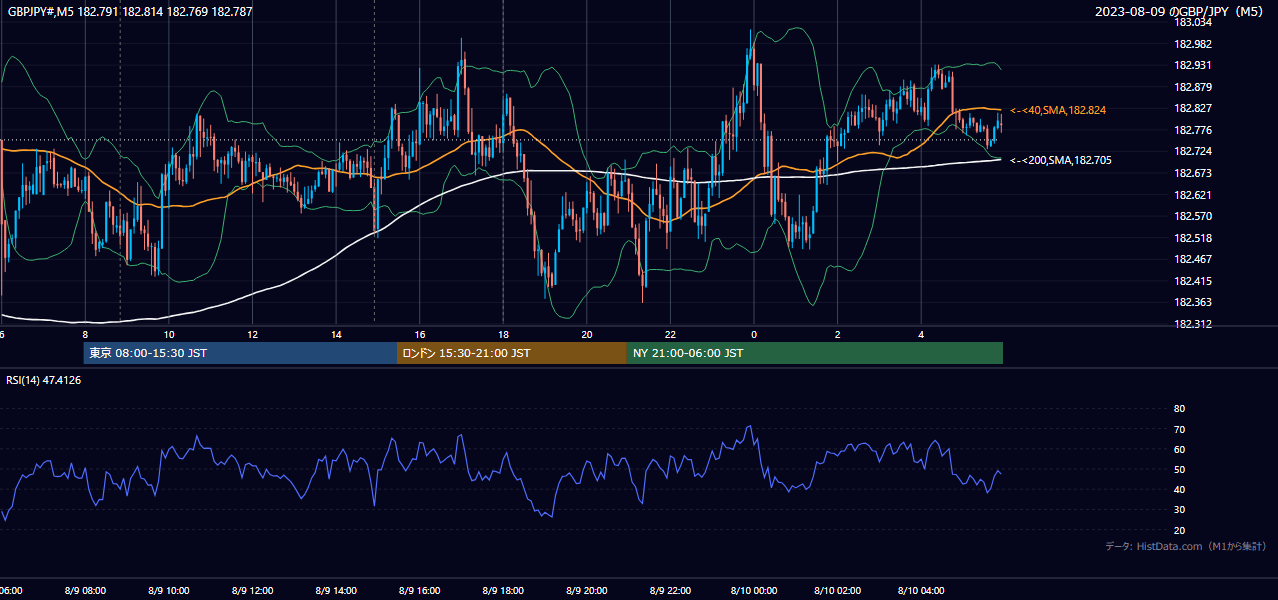Click hour label 12 under price chart
Image resolution: width=1278 pixels, height=600 pixels.
pyautogui.click(x=252, y=335)
